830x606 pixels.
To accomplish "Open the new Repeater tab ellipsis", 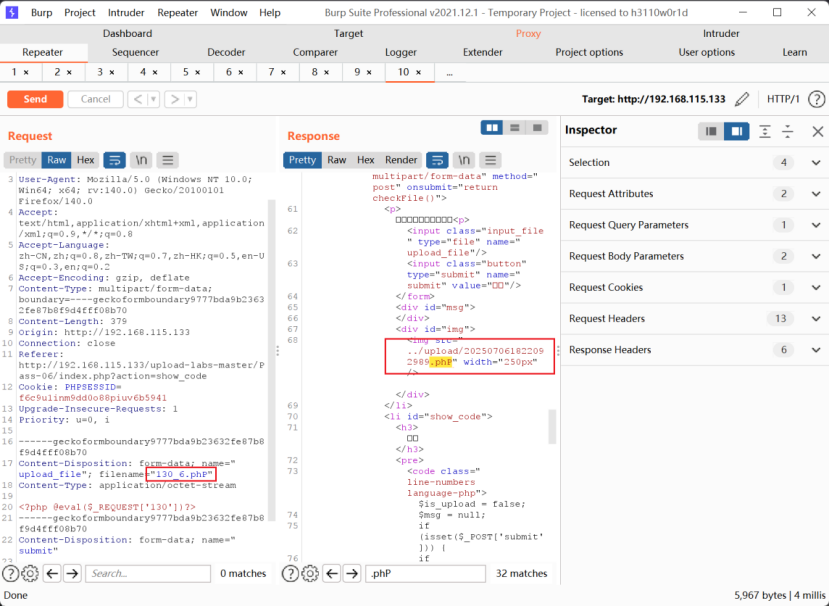I will 449,73.
